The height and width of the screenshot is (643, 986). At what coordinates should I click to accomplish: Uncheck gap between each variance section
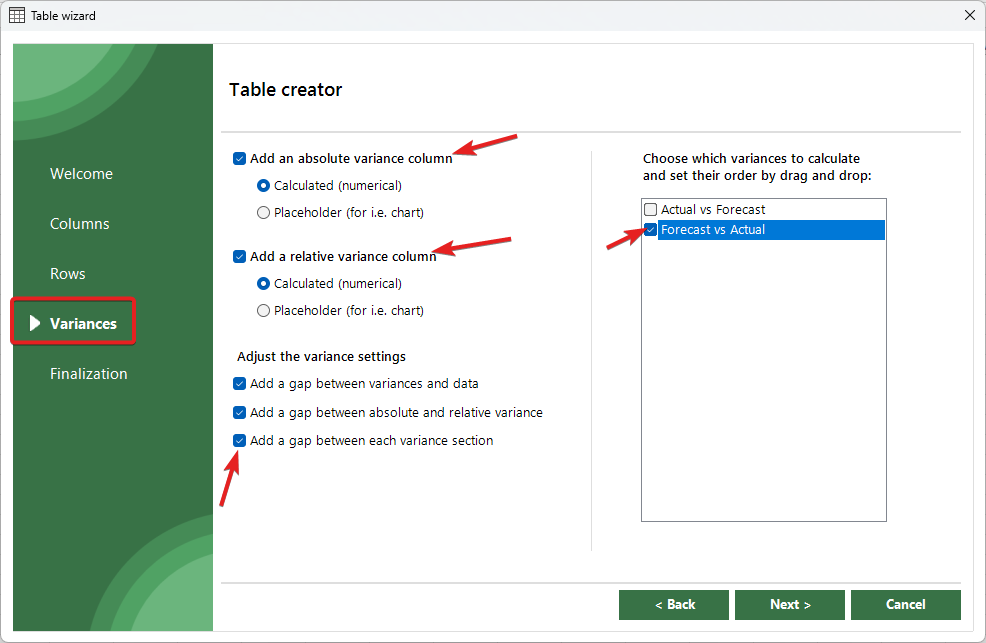pos(239,440)
